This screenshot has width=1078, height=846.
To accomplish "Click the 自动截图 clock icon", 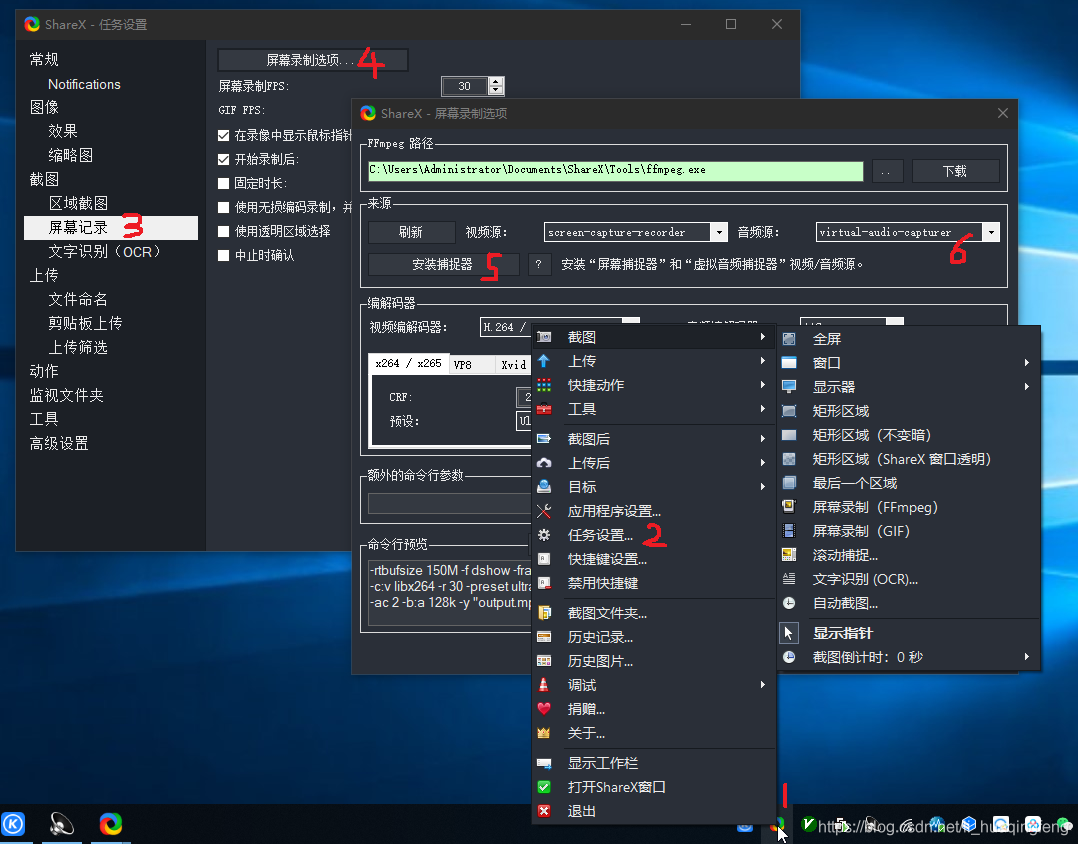I will (x=789, y=603).
